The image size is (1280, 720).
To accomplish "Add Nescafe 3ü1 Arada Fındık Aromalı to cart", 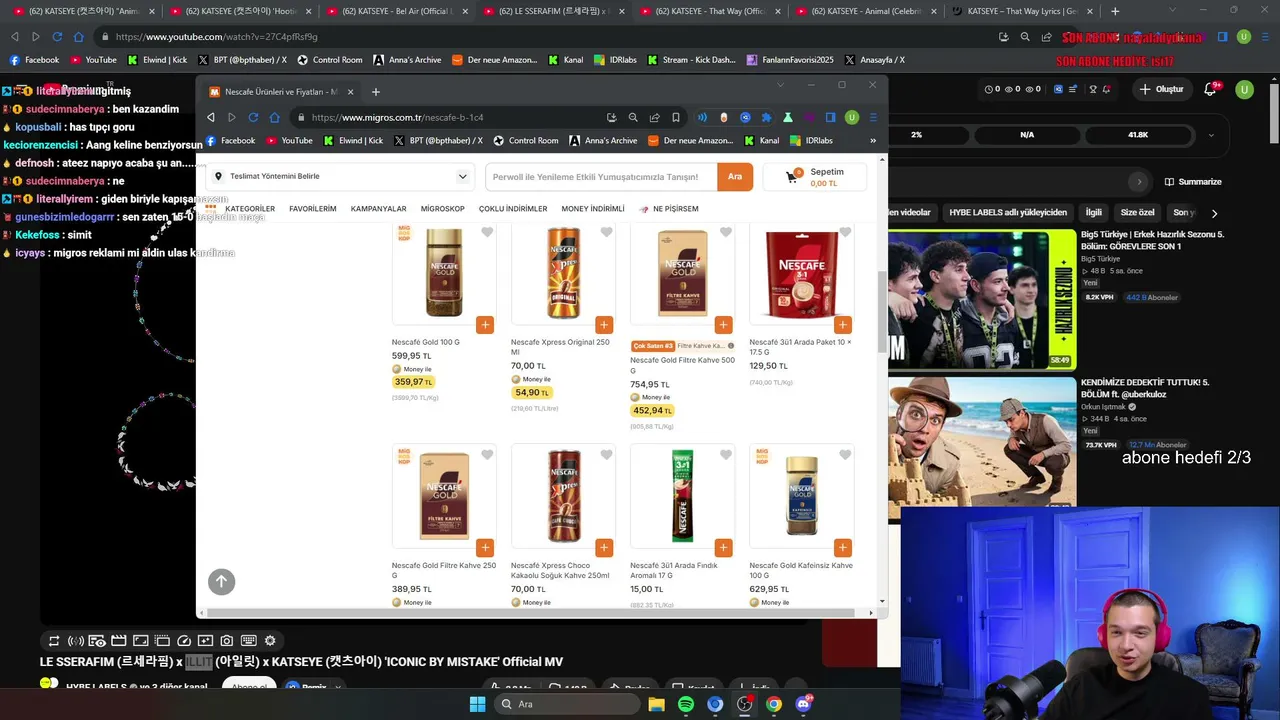I will pyautogui.click(x=723, y=548).
